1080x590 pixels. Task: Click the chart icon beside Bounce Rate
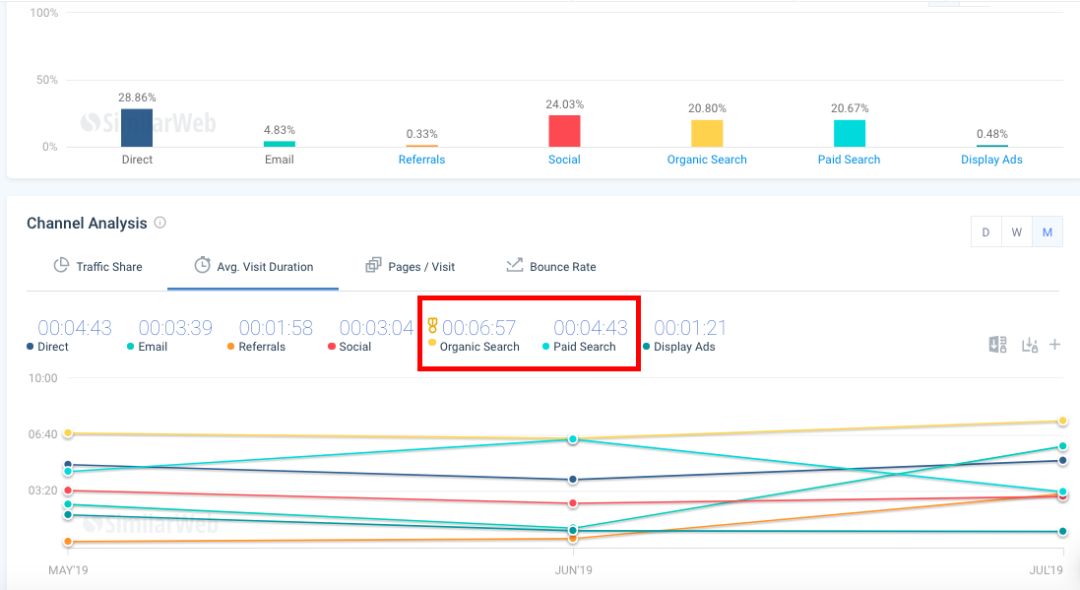[515, 265]
